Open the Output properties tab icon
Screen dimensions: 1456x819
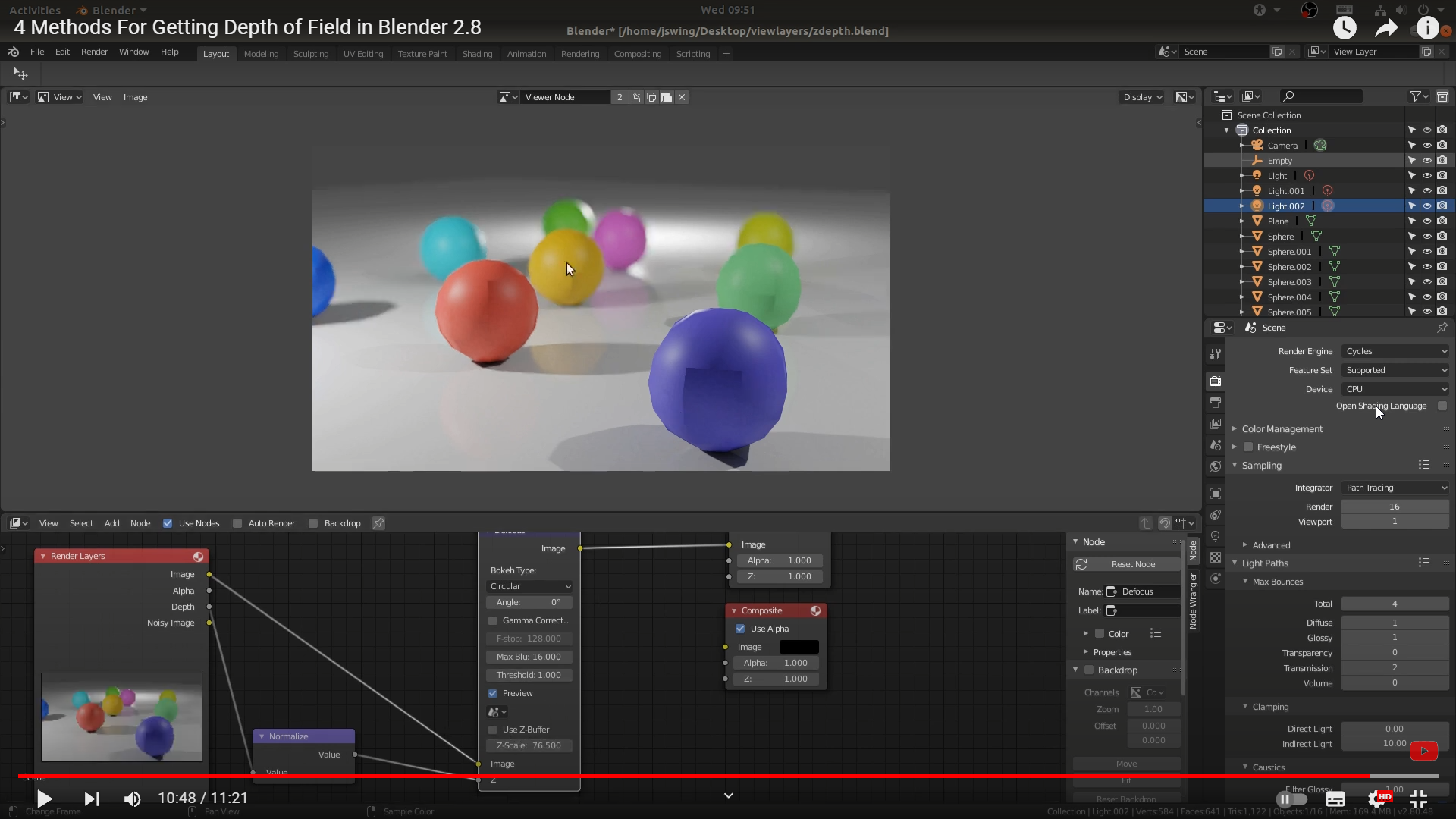1216,403
